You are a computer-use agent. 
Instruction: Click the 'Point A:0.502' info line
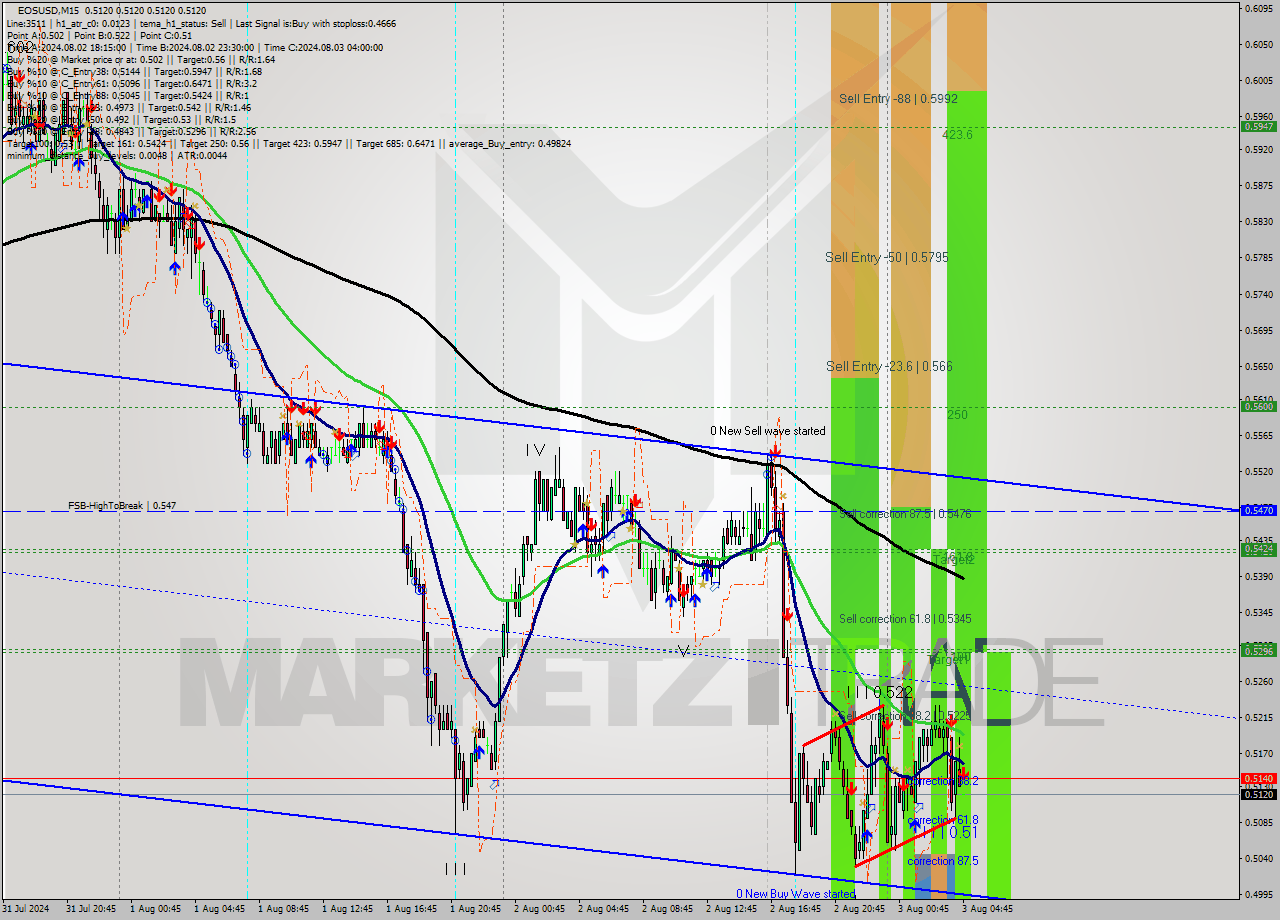36,35
